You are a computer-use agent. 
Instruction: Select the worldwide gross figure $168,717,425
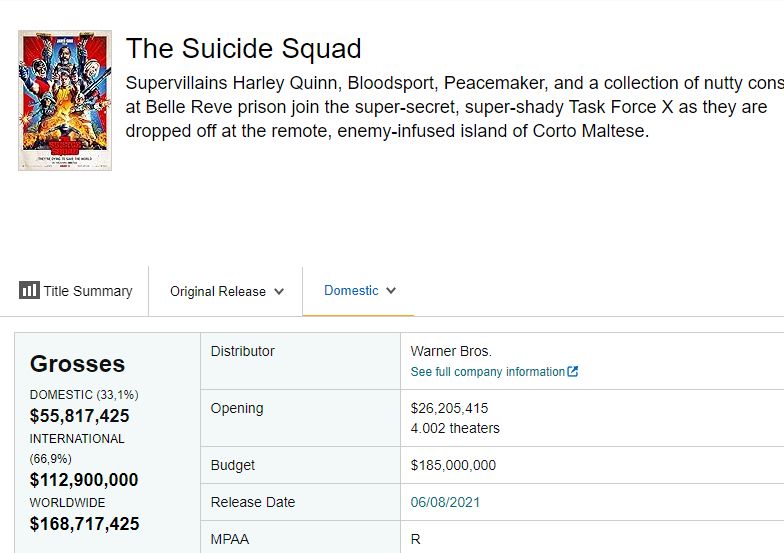(84, 524)
